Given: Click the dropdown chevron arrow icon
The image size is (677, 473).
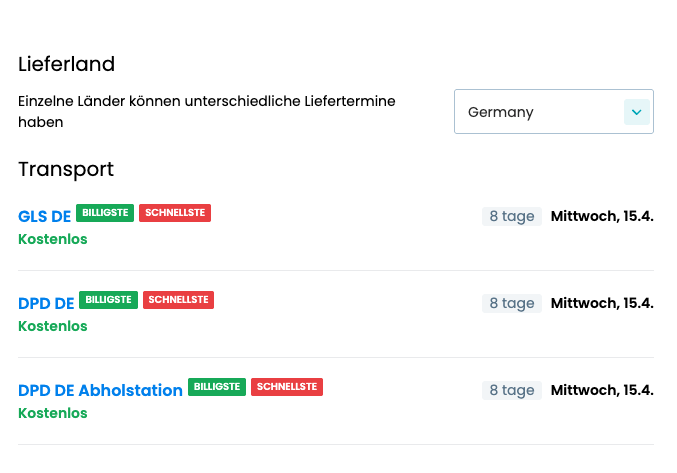Looking at the screenshot, I should click(636, 112).
